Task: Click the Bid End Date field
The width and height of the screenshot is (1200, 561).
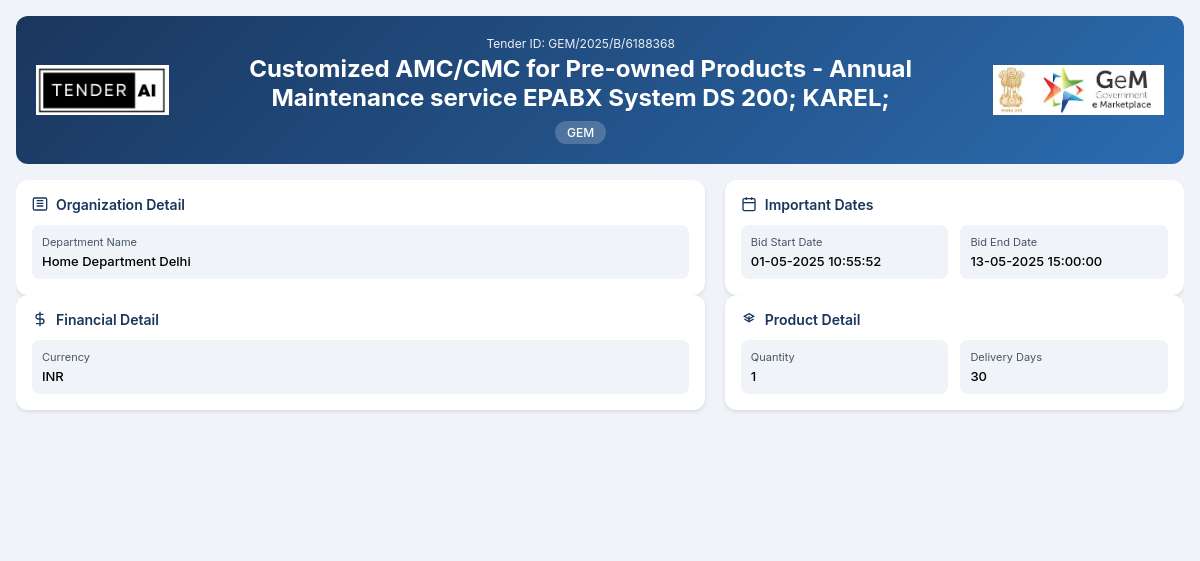Action: [1064, 252]
